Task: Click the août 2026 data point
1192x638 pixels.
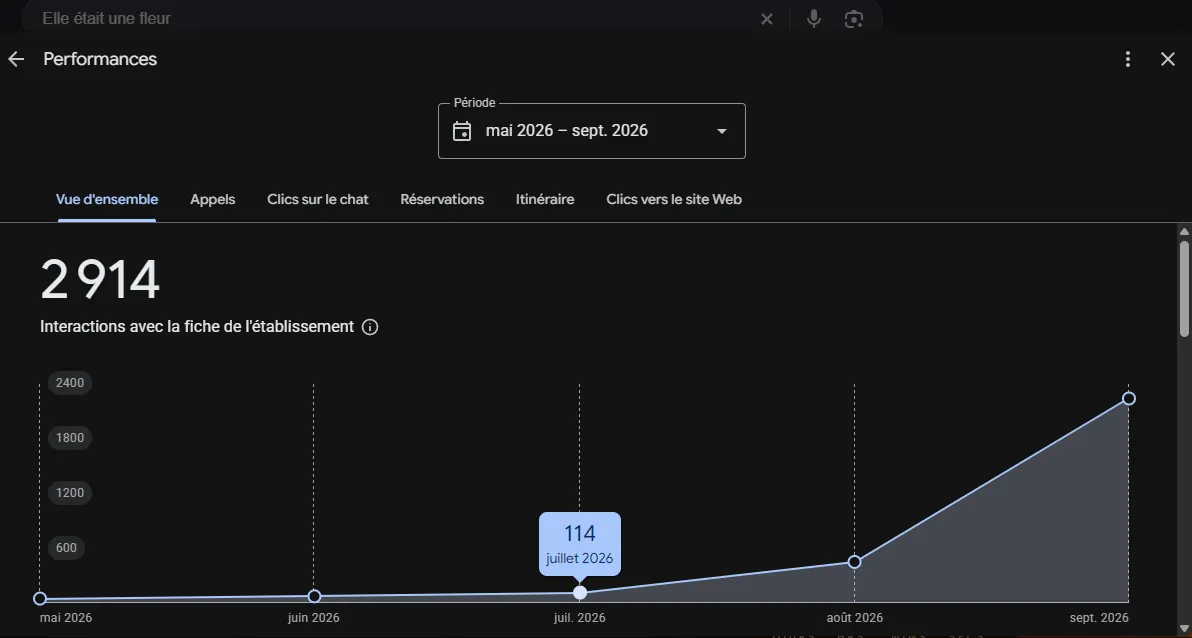Action: coord(854,562)
